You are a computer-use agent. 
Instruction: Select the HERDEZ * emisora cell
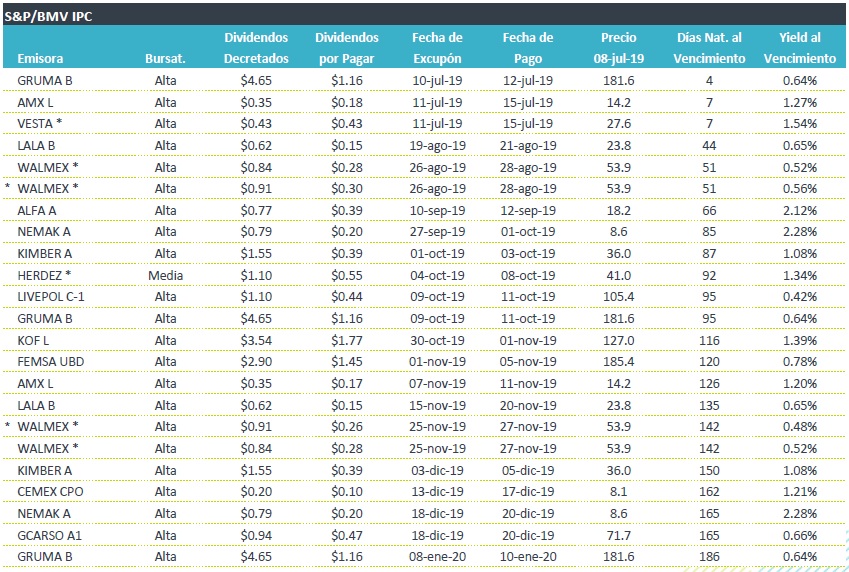pos(44,275)
